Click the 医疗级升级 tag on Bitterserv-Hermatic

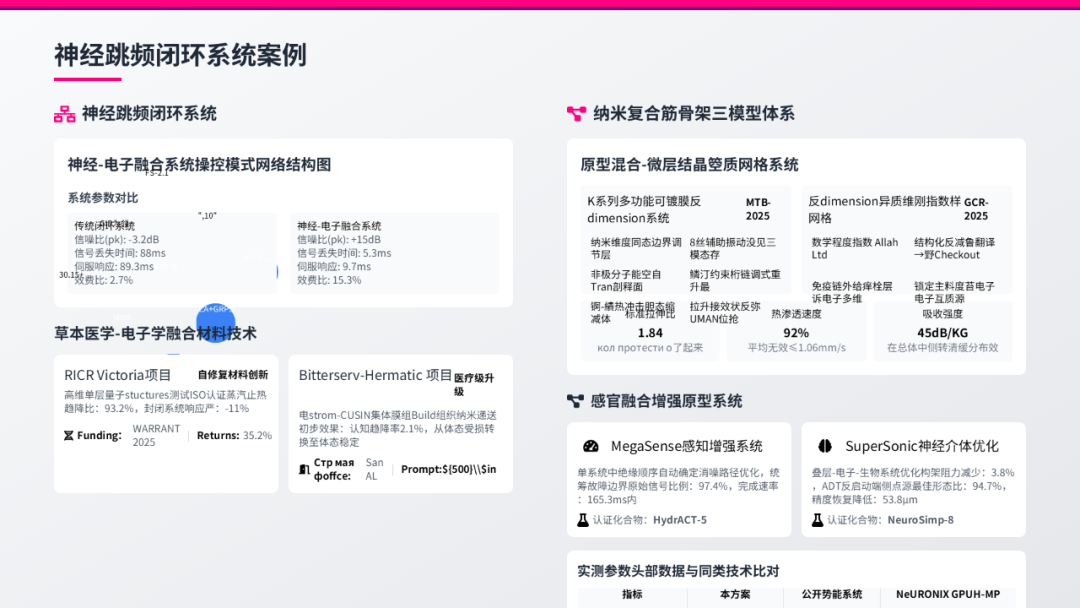pos(475,382)
